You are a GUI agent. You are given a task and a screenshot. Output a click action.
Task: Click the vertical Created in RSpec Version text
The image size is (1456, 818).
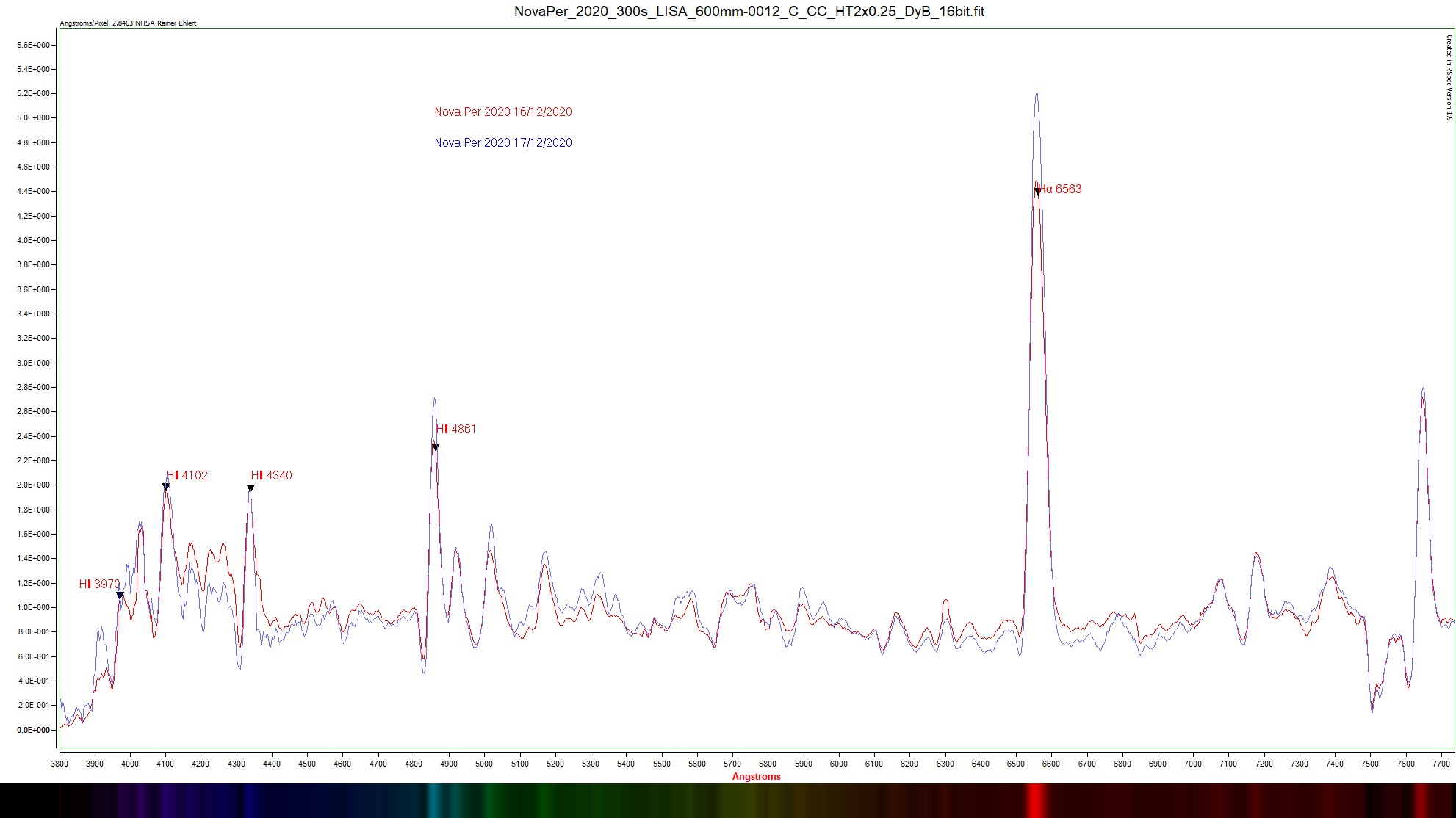pos(1449,78)
